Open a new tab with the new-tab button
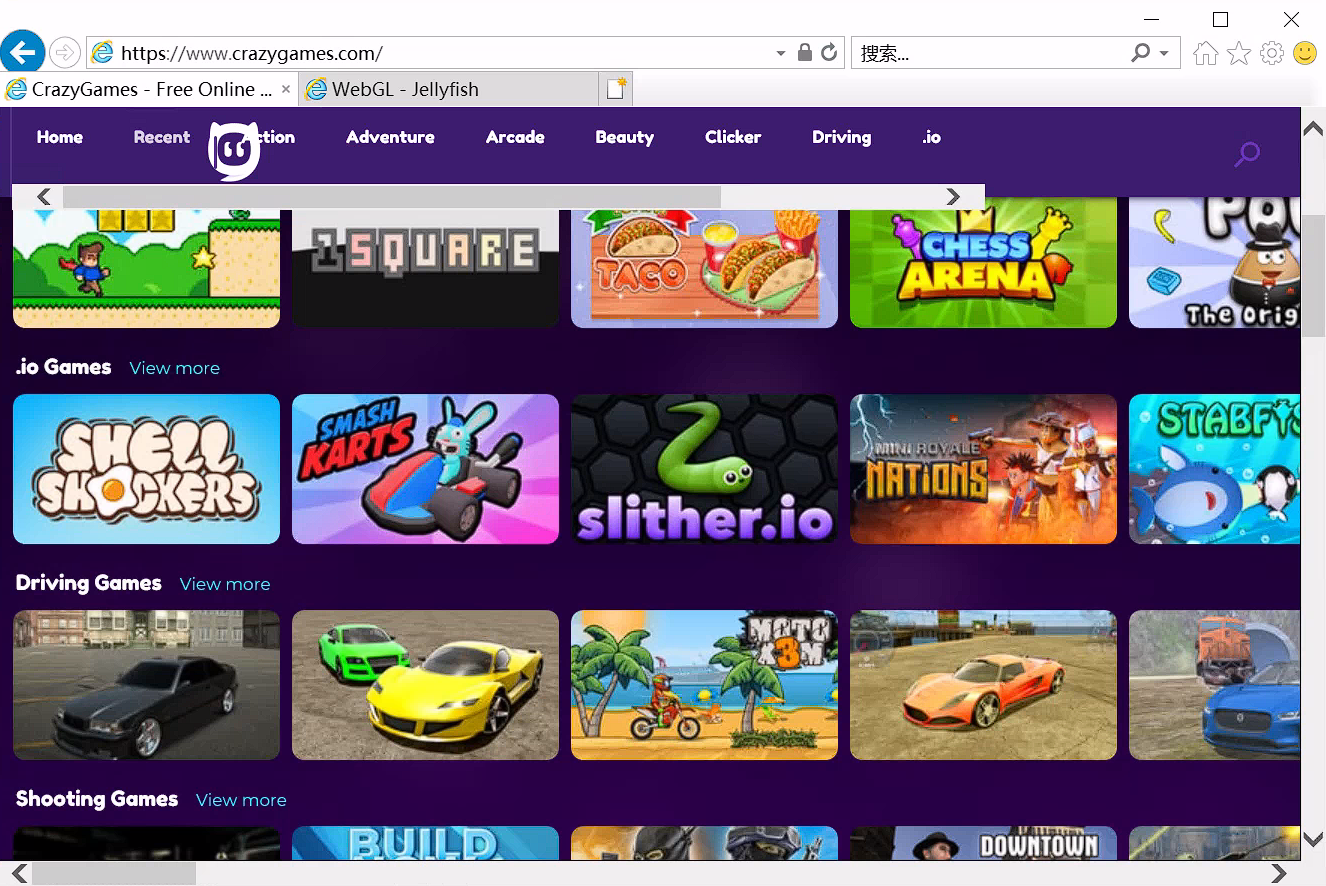Viewport: 1326px width, 886px height. pos(616,89)
